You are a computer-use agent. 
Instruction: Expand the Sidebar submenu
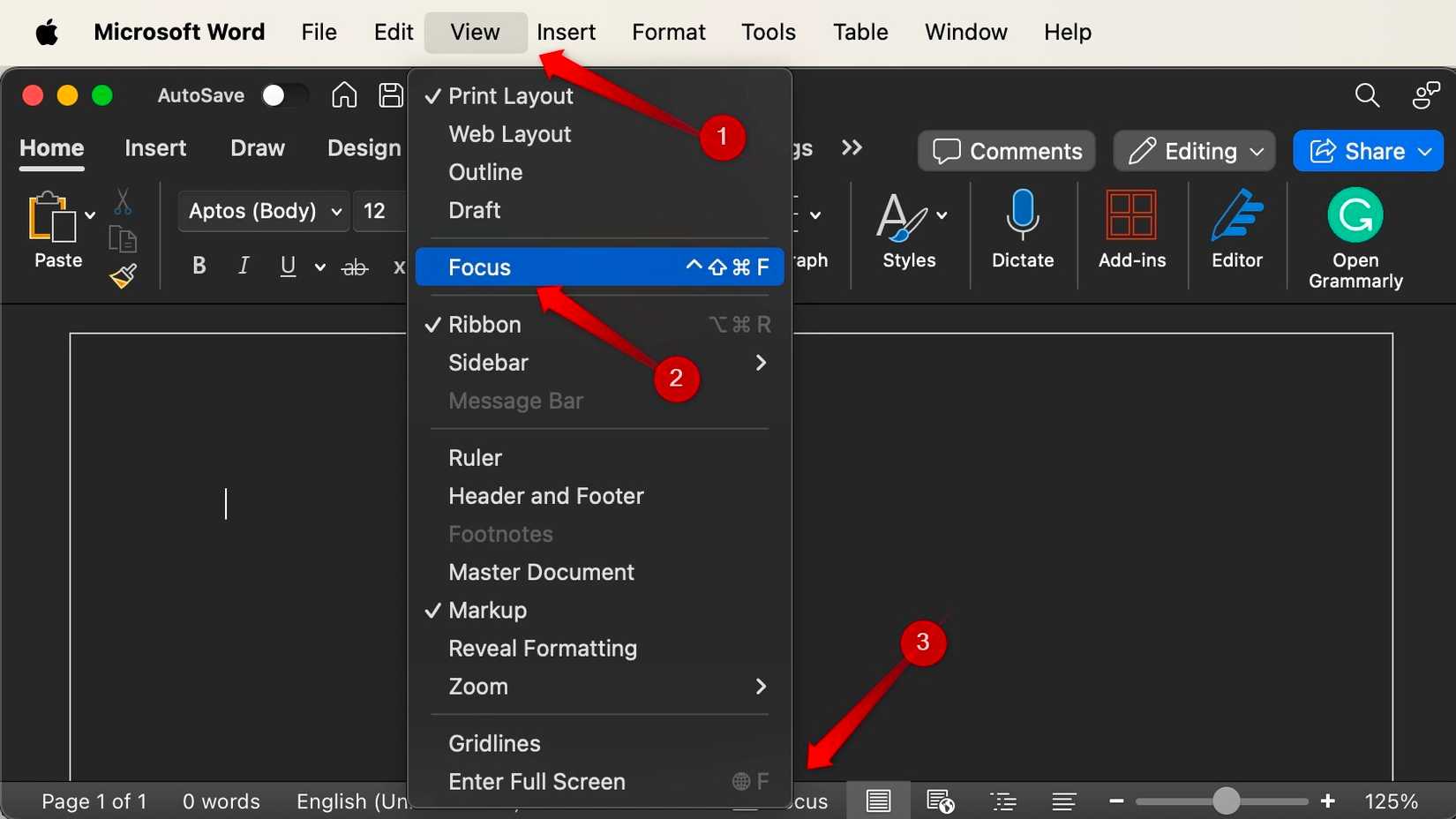[x=488, y=362]
